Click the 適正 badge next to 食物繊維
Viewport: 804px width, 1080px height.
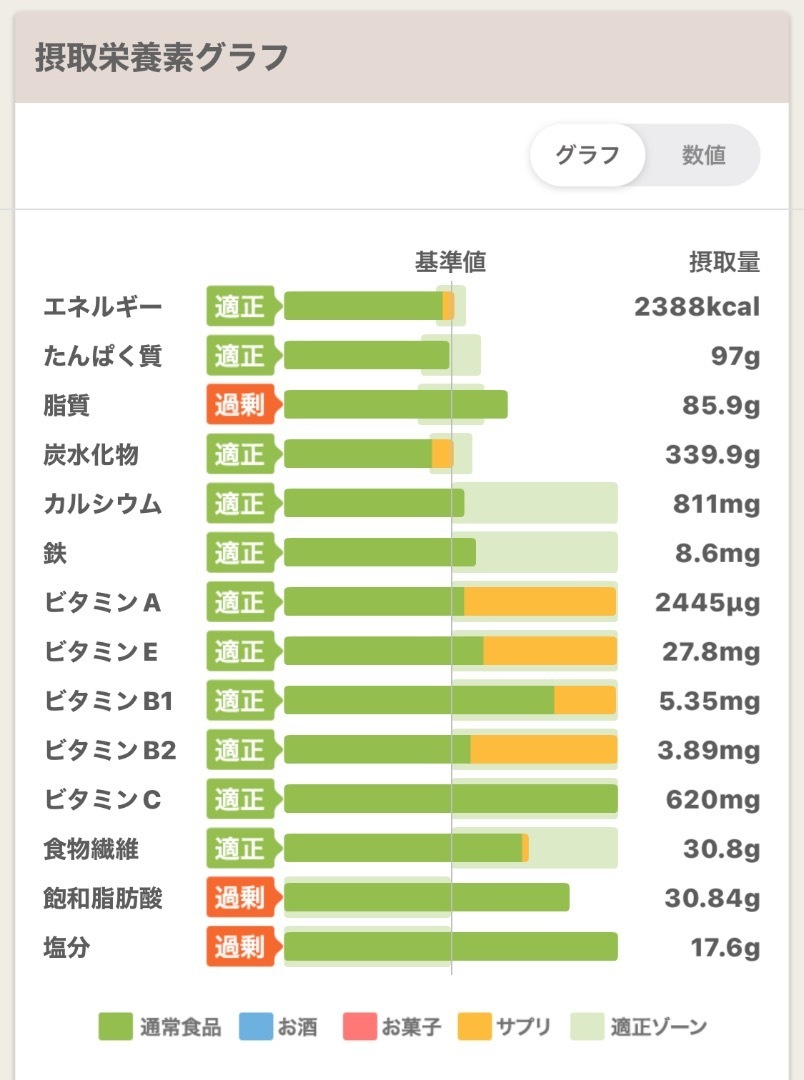[x=240, y=849]
